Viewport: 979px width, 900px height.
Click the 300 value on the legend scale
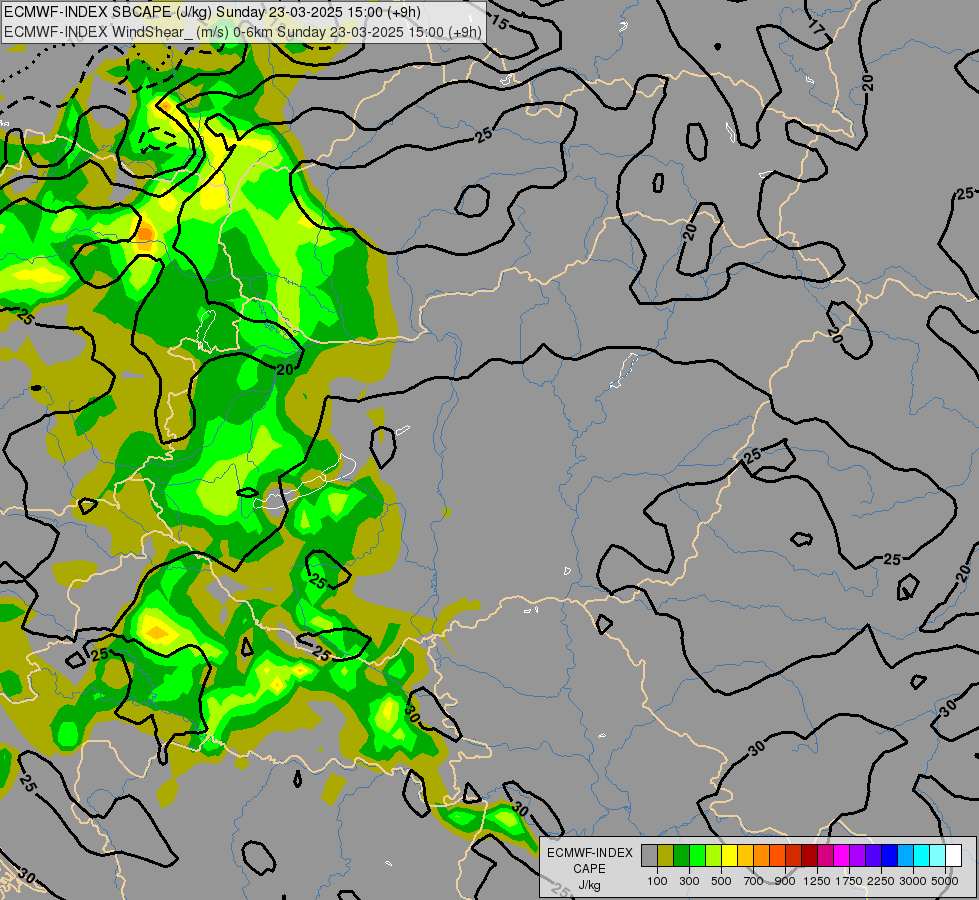[x=689, y=881]
